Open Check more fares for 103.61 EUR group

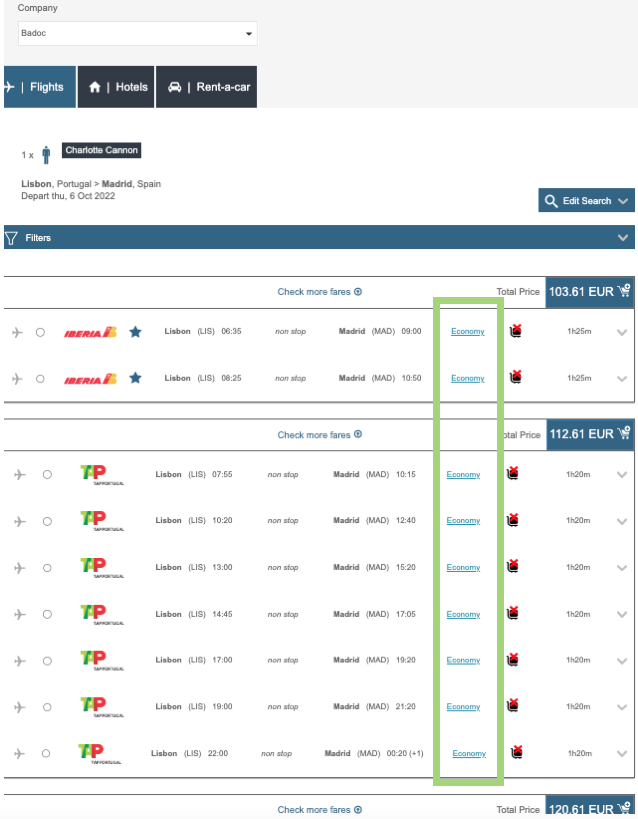(319, 292)
